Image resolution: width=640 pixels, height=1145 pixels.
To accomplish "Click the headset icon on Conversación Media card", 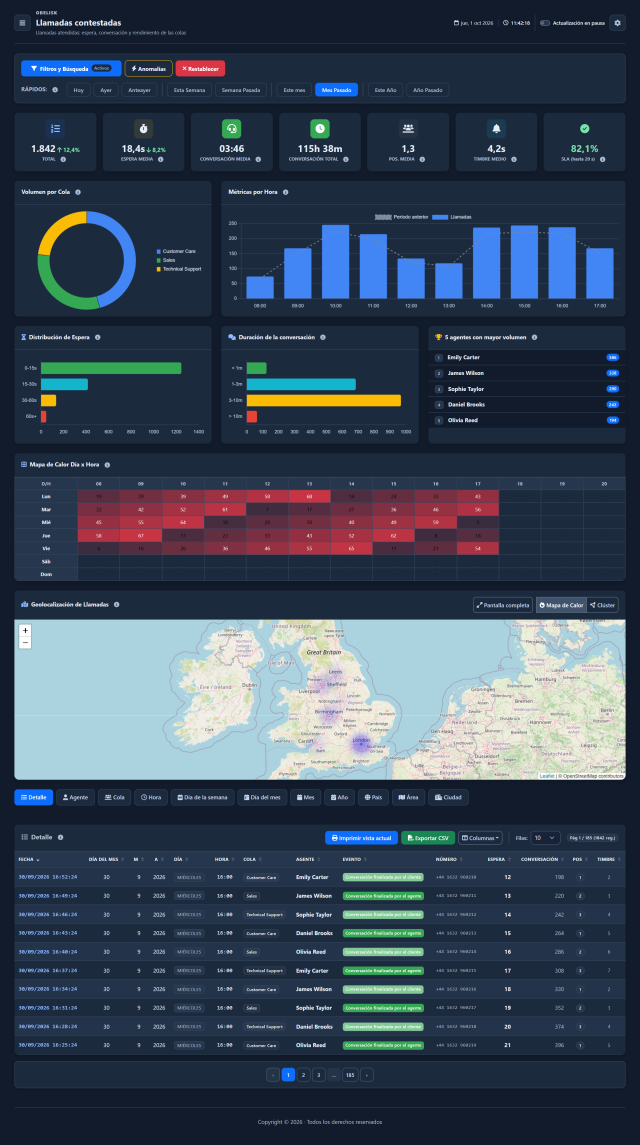I will (x=232, y=129).
